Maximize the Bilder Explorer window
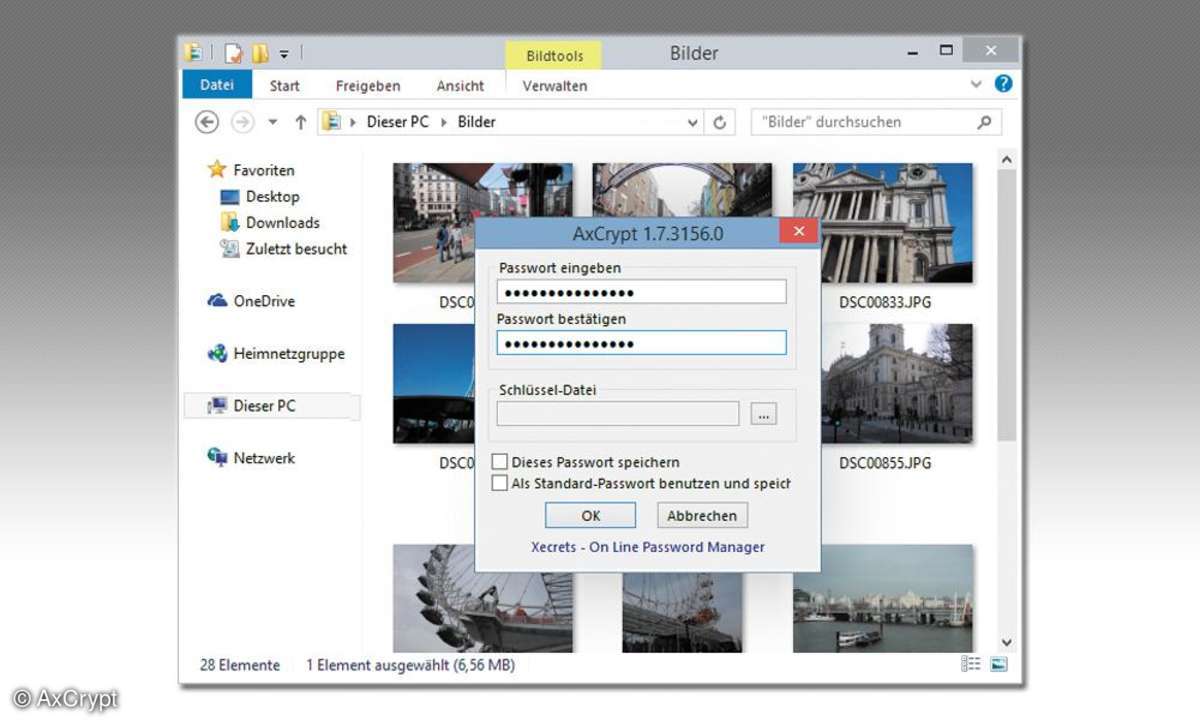The width and height of the screenshot is (1200, 720). [x=946, y=51]
